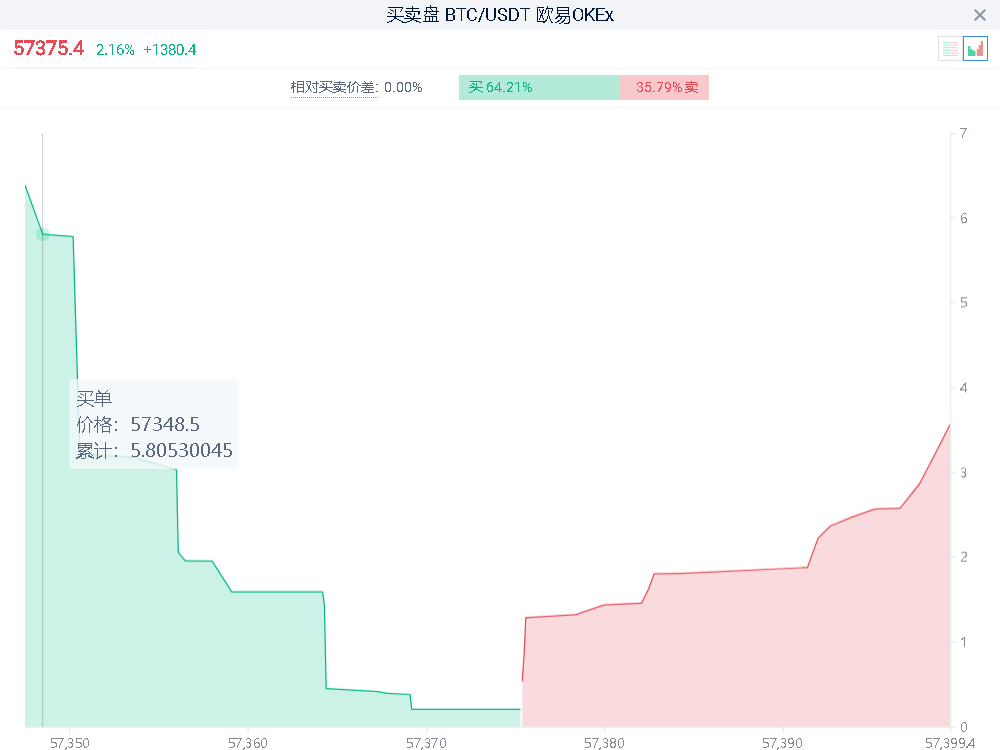The width and height of the screenshot is (1000, 750).
Task: Click the y-axis label 2
Action: pyautogui.click(x=963, y=557)
